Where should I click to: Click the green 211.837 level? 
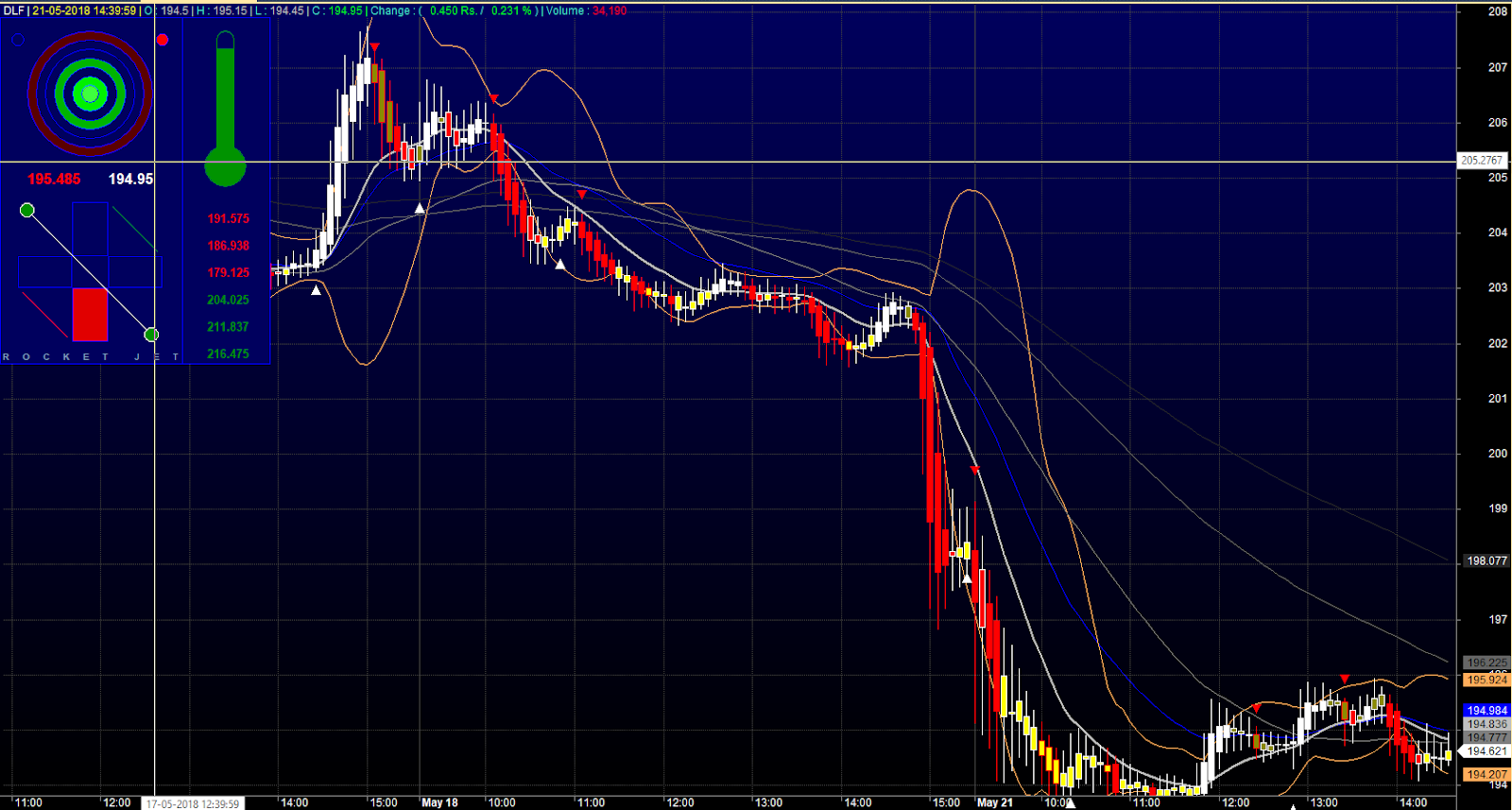(x=229, y=327)
